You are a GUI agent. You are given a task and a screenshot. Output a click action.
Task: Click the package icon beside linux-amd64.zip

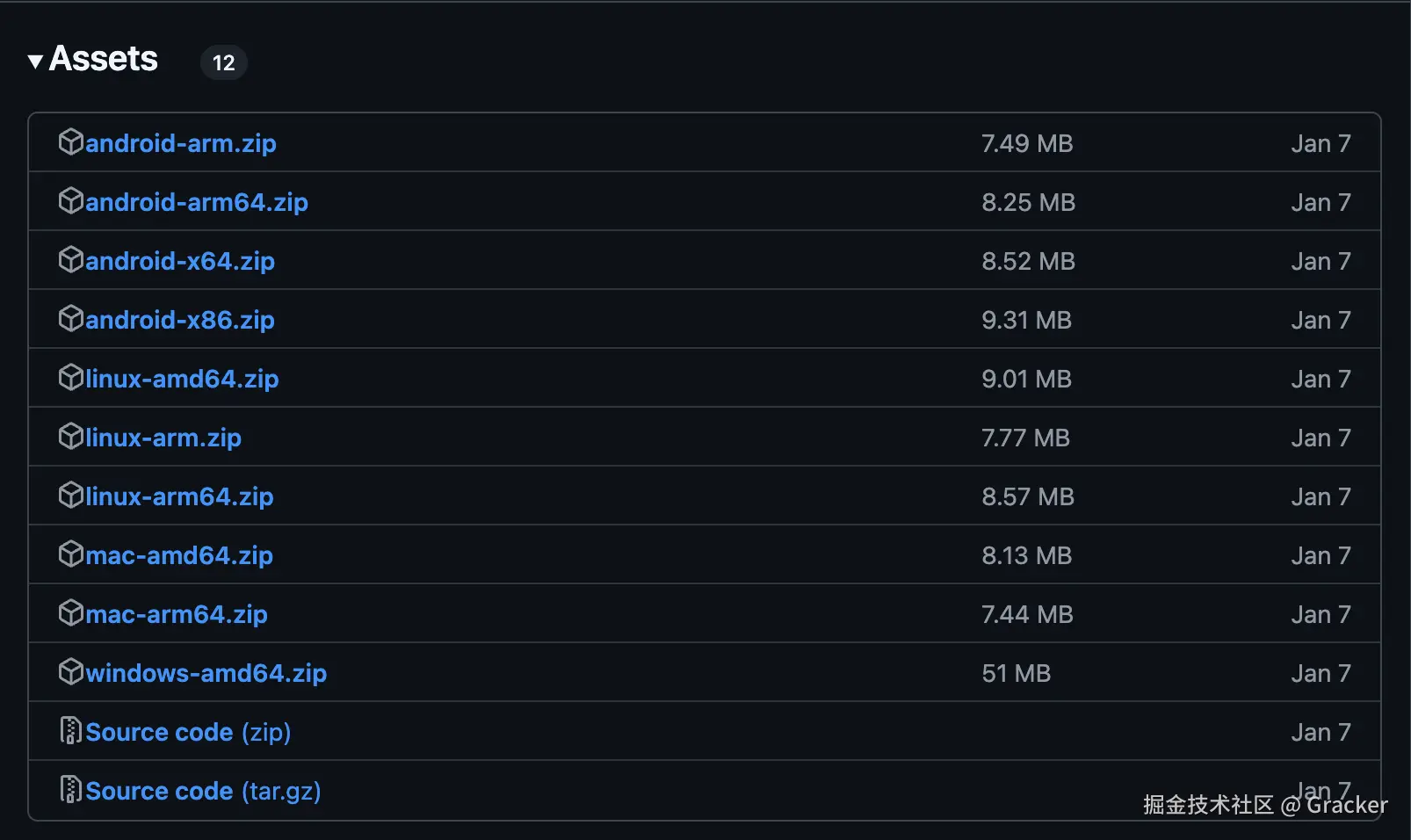pos(70,378)
